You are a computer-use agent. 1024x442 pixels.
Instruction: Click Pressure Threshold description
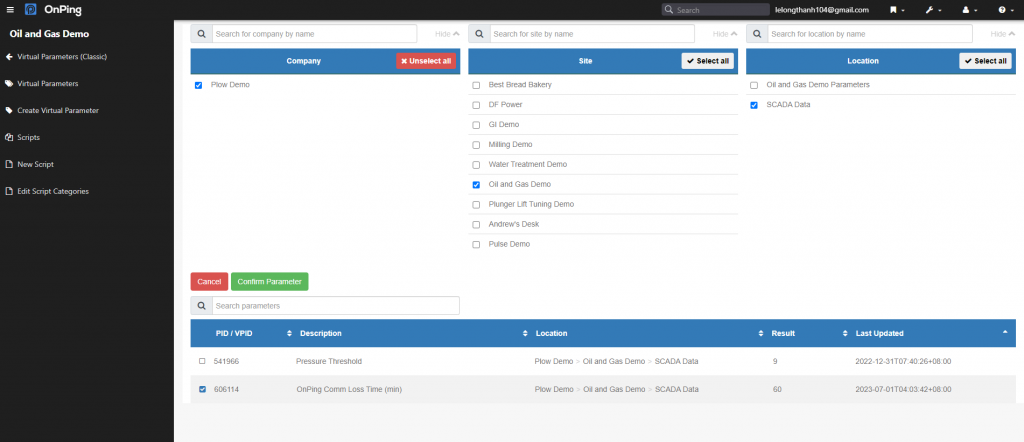click(328, 361)
